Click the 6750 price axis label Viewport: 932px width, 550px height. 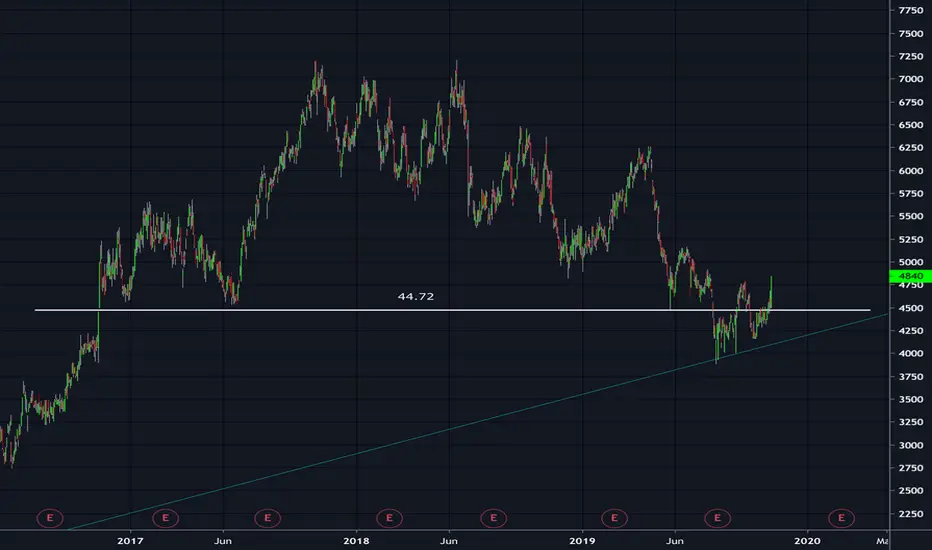[x=911, y=102]
